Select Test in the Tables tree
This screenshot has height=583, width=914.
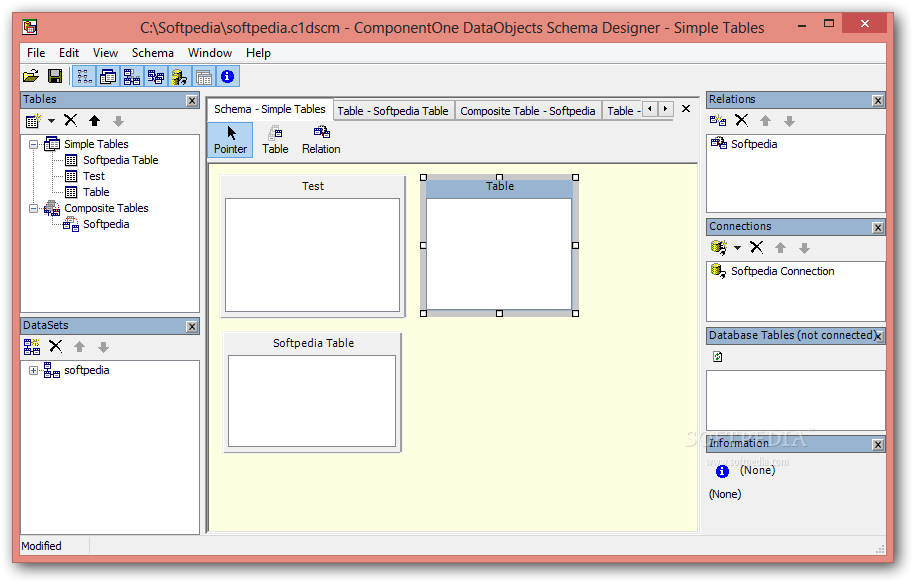coord(93,176)
